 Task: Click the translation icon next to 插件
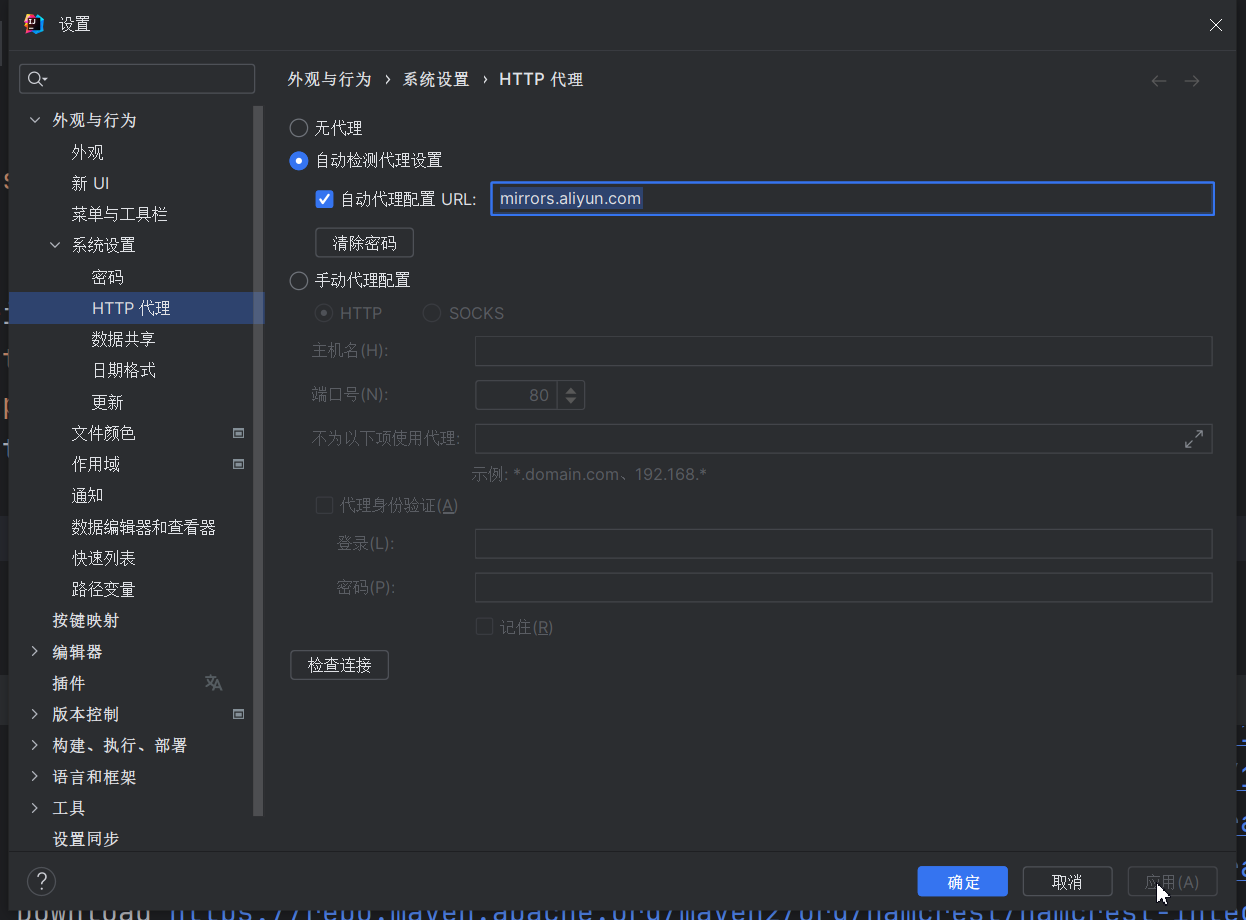pos(213,683)
